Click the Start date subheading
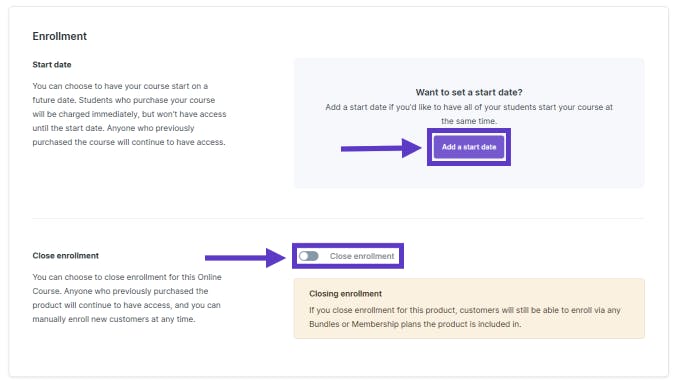Viewport: 678px width, 385px height. point(52,64)
